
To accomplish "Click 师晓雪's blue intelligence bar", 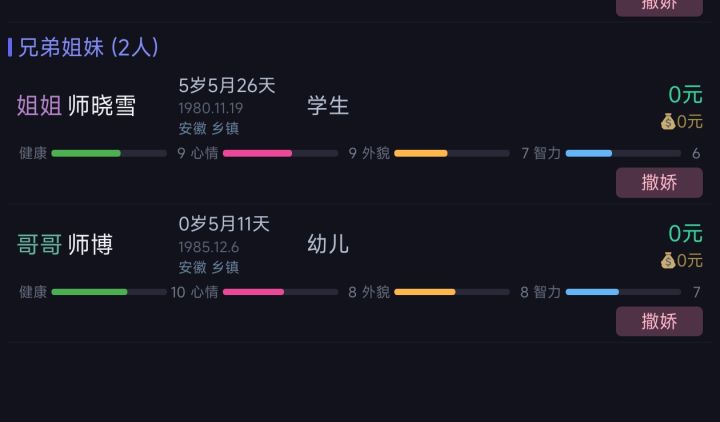I will pos(623,153).
